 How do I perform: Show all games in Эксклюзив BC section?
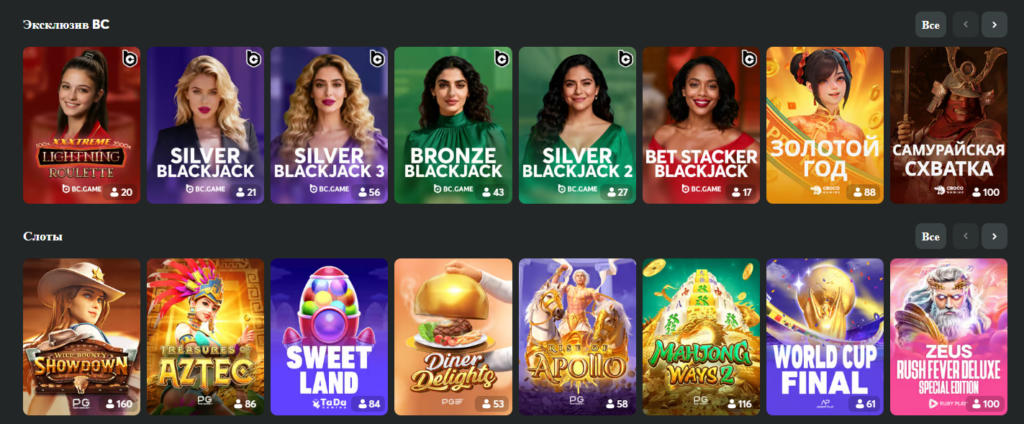pyautogui.click(x=931, y=25)
